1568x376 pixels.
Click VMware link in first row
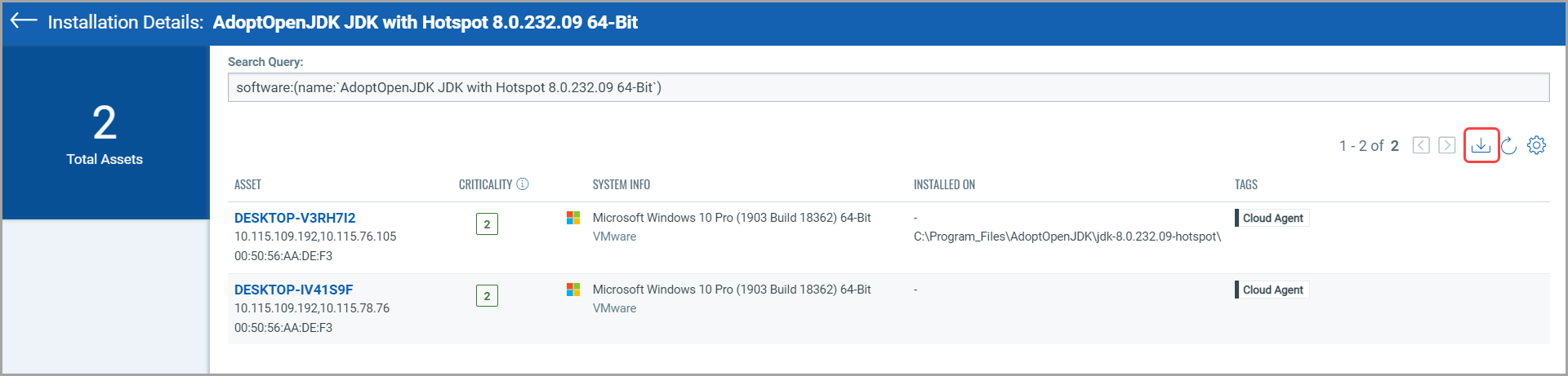(x=614, y=237)
